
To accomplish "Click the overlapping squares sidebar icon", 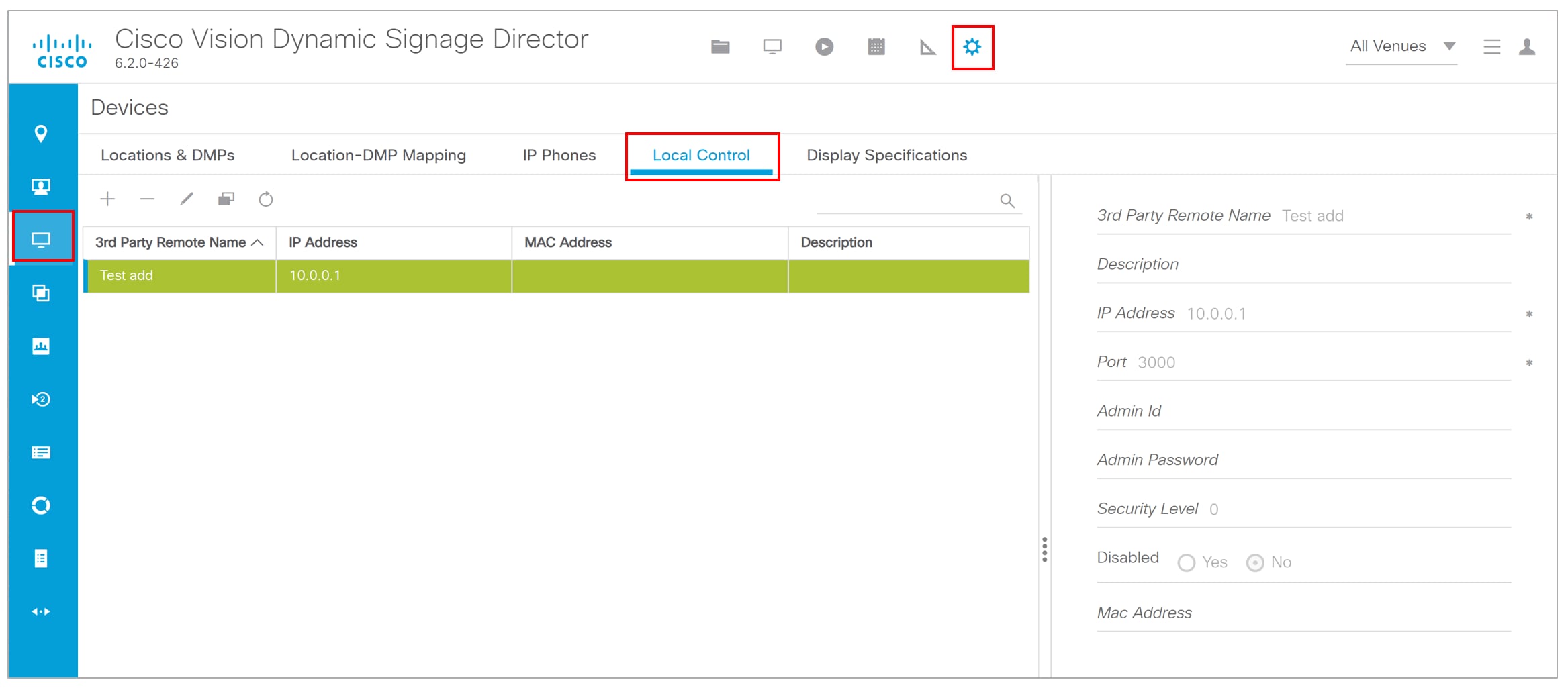I will pyautogui.click(x=41, y=293).
